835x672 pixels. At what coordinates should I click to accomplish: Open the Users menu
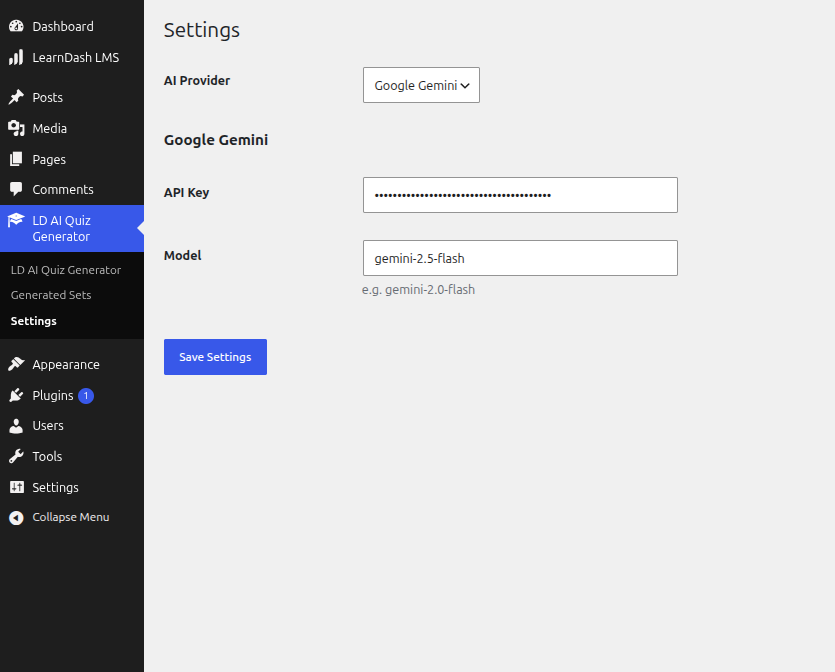[x=72, y=425]
